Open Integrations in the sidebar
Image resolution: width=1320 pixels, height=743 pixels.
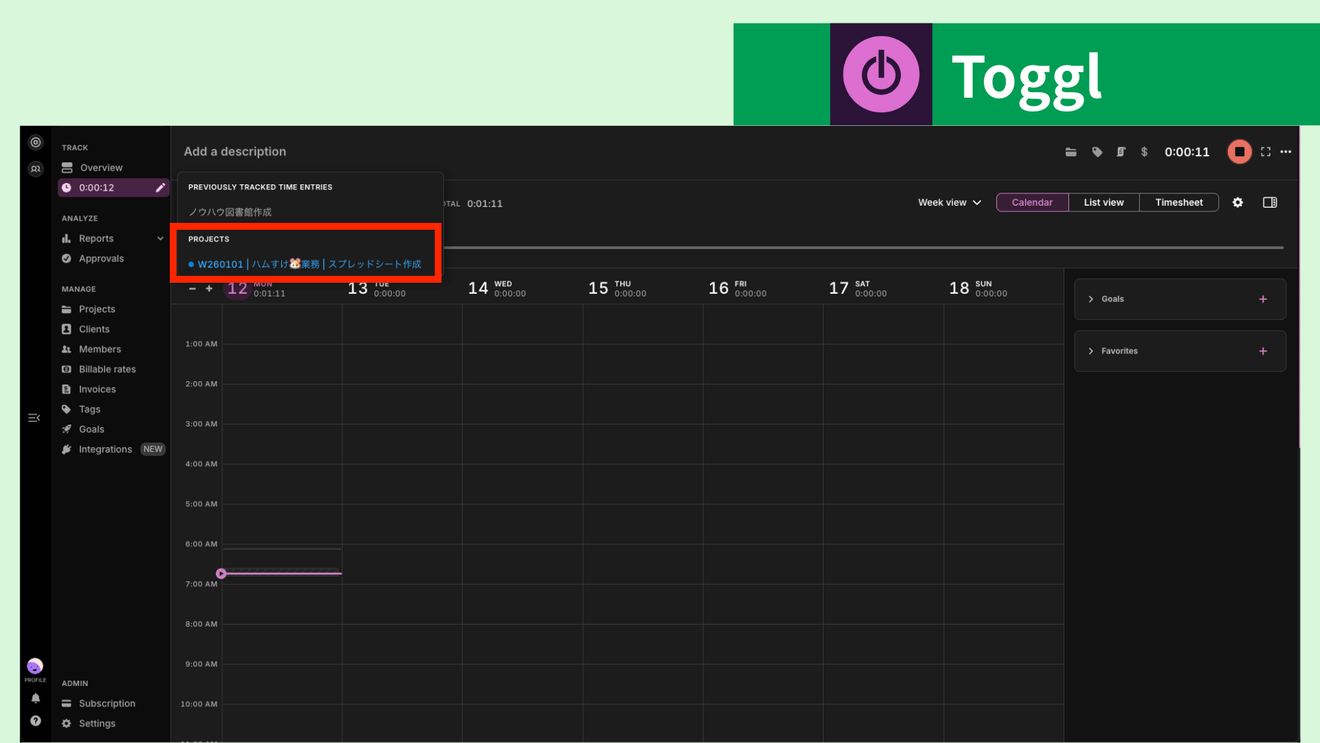coord(105,449)
